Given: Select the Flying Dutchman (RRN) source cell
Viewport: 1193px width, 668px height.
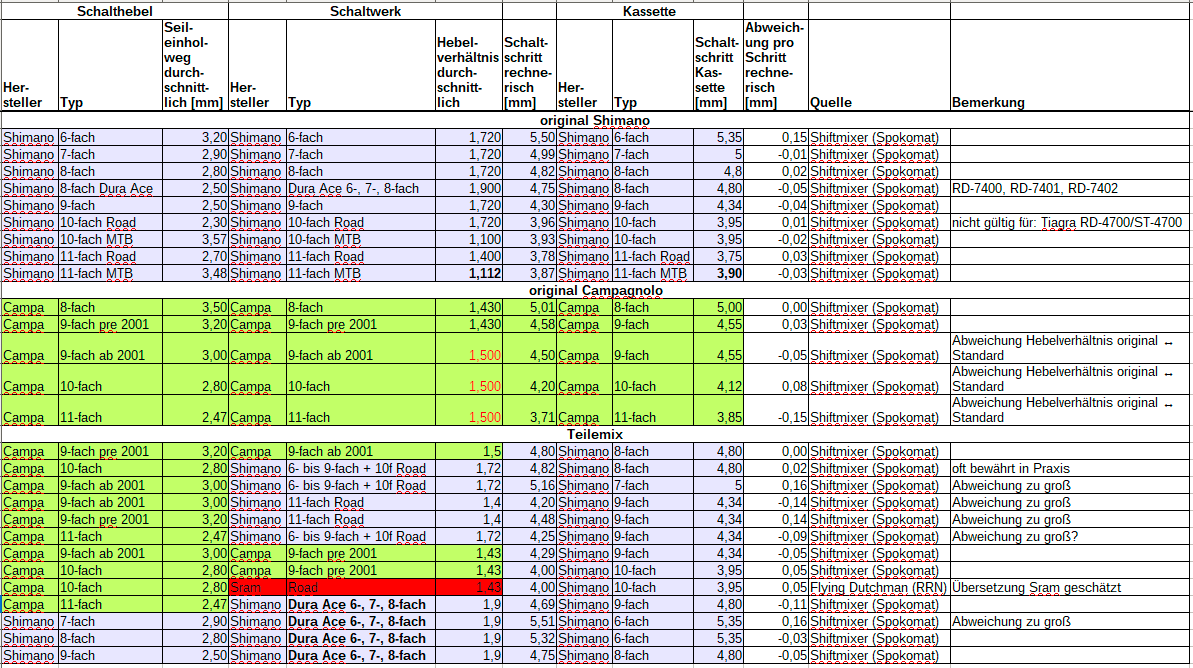Looking at the screenshot, I should 878,587.
